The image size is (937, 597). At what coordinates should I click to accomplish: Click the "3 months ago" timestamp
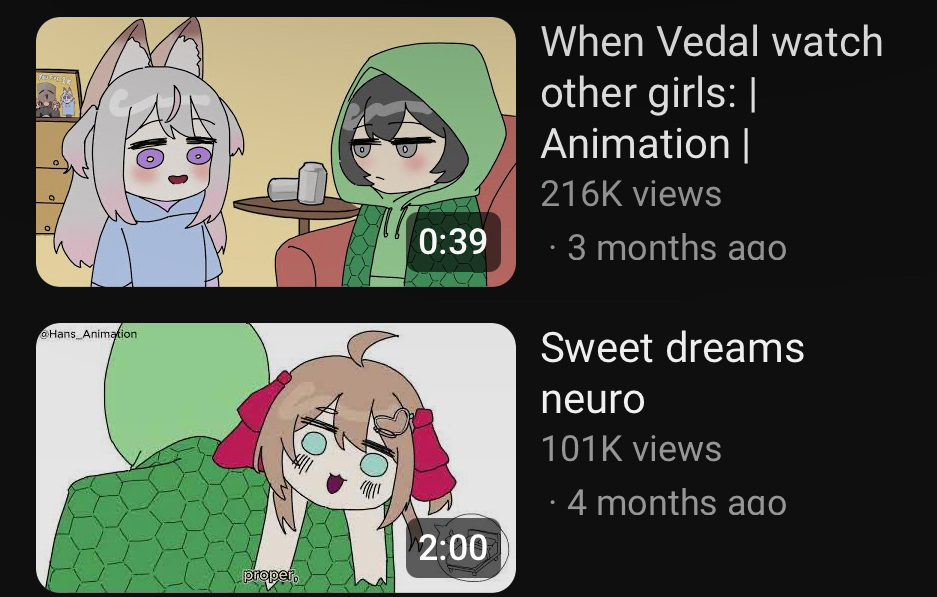click(x=676, y=247)
